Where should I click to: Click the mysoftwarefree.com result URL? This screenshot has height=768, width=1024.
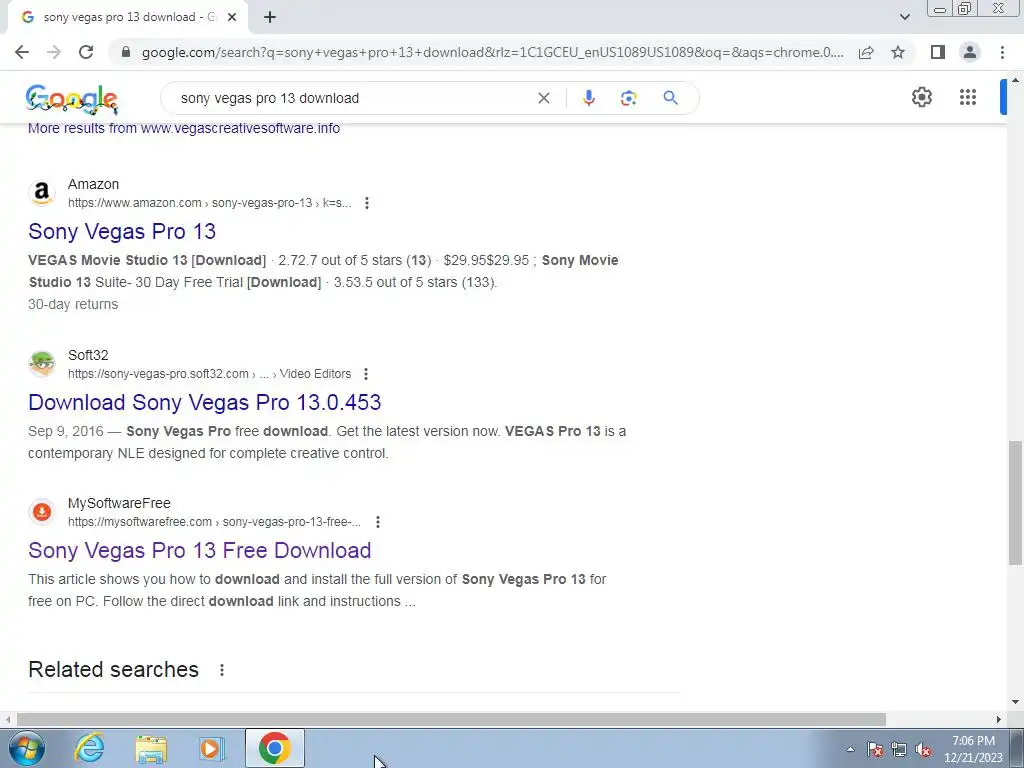(x=214, y=522)
